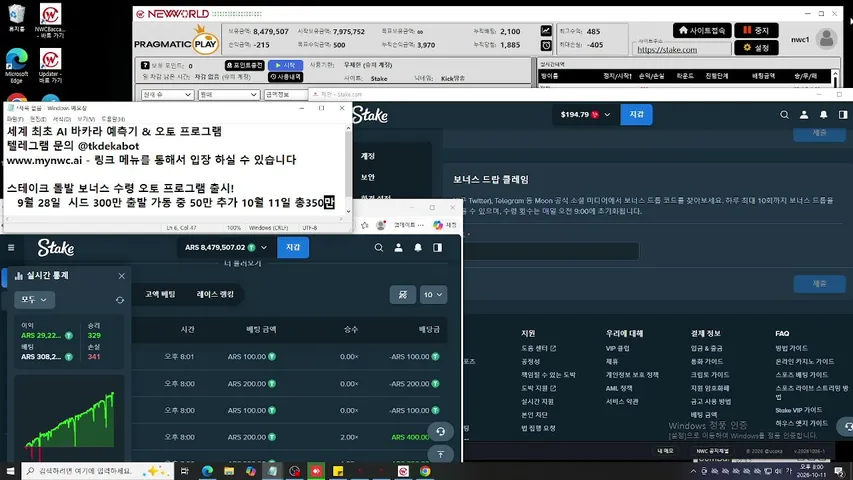Screen dimensions: 853x480
Task: Select 보안 in the Stake settings menu
Action: point(368,177)
